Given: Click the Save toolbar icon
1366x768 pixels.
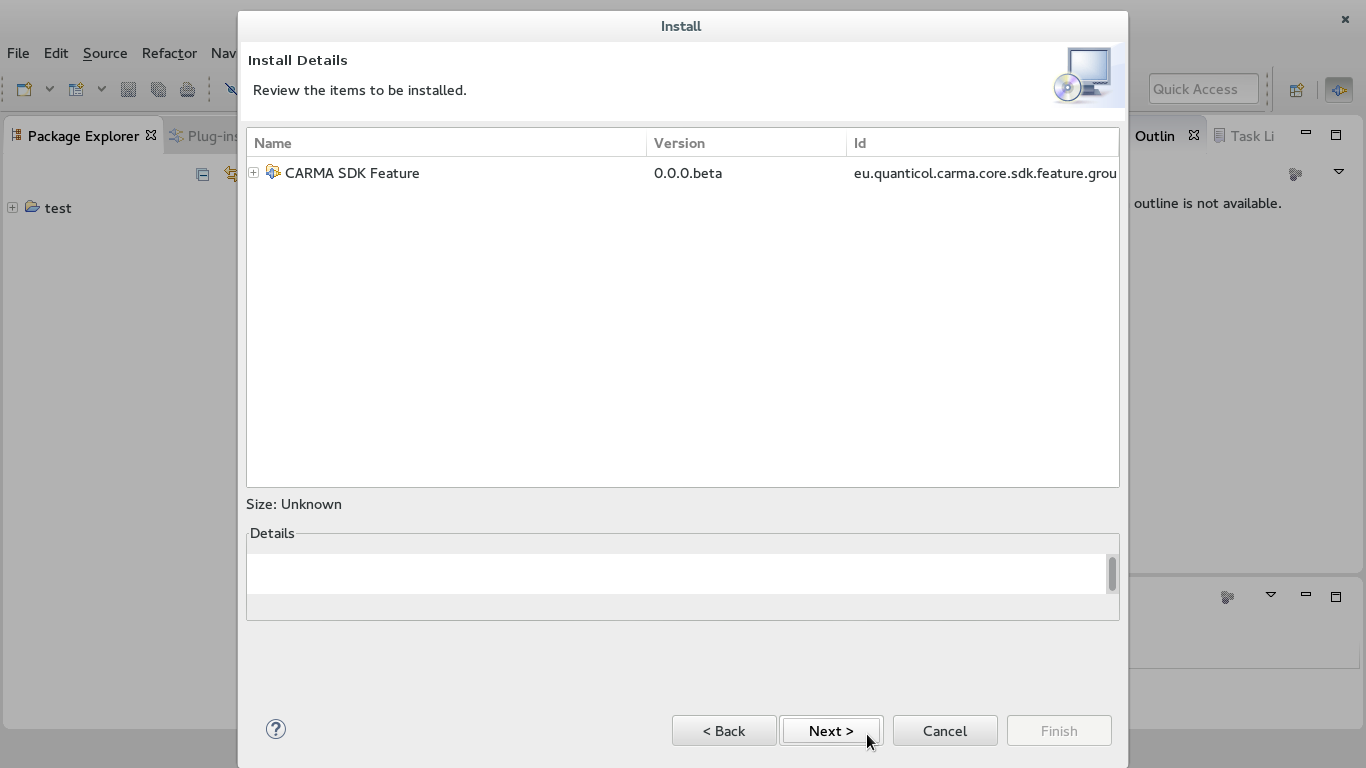Looking at the screenshot, I should tap(128, 89).
